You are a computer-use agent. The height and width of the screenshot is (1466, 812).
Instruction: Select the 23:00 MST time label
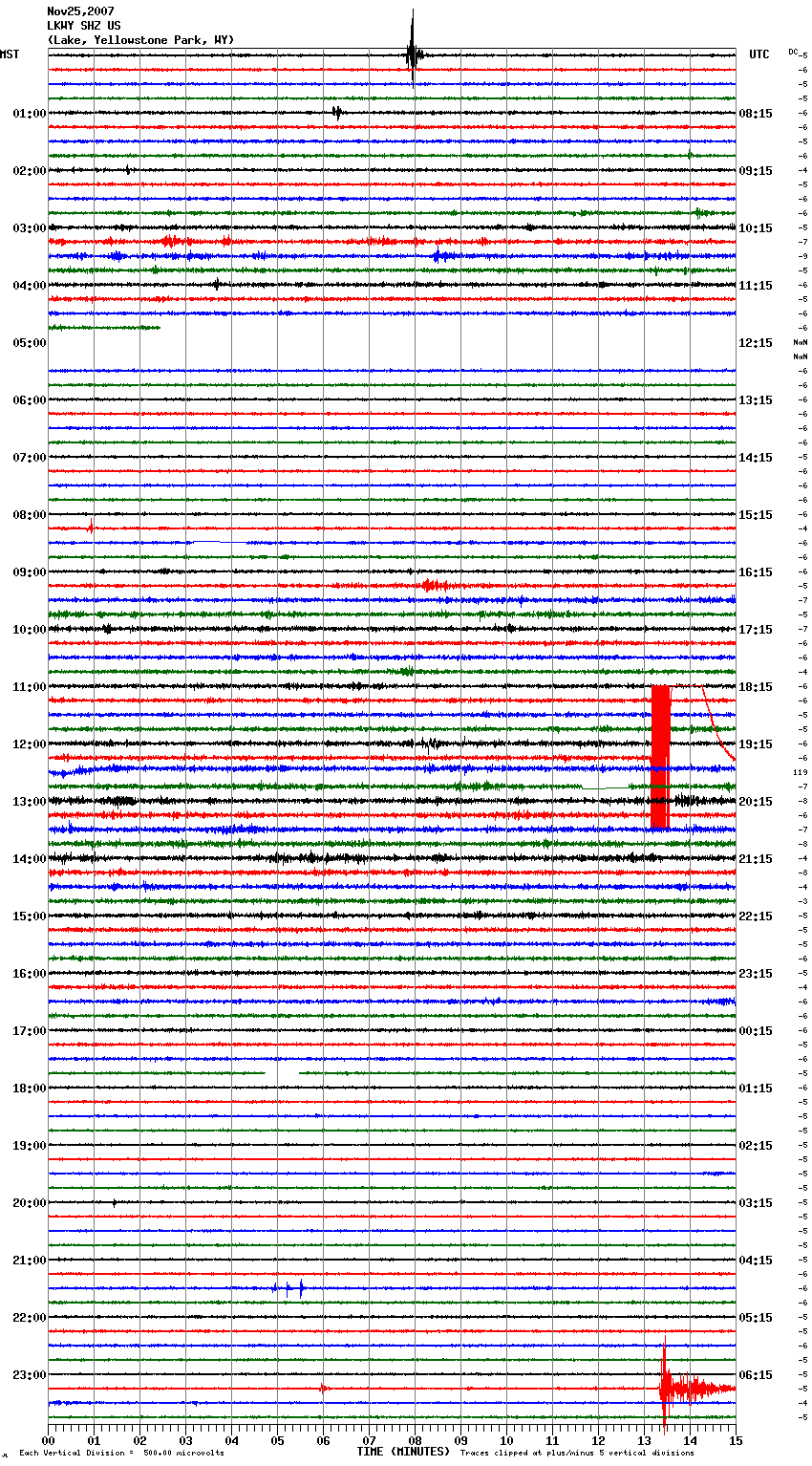[x=30, y=1375]
